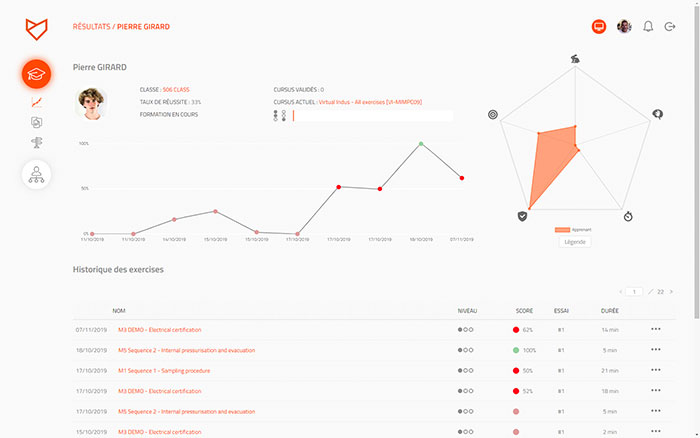The image size is (700, 438).
Task: Click RÉSULTATS in the breadcrumb
Action: click(x=92, y=27)
